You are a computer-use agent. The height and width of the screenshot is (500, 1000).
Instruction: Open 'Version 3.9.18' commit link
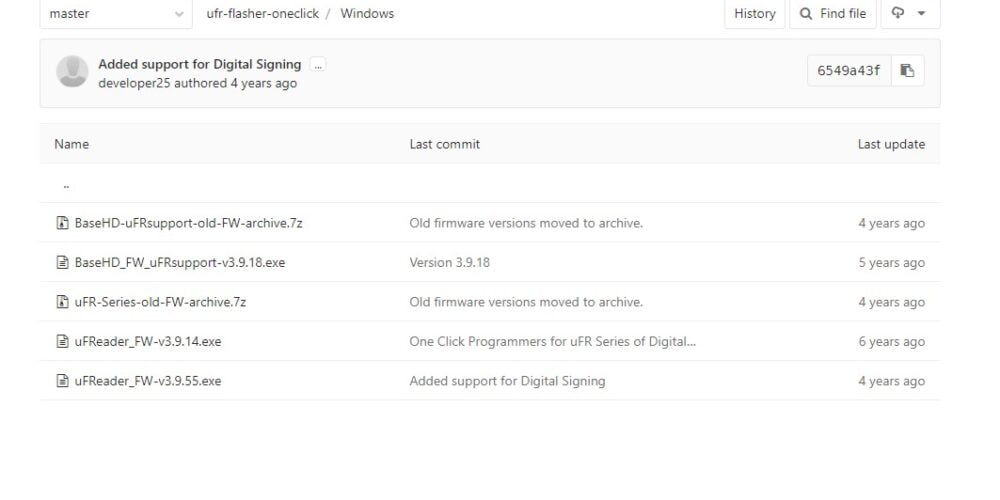coord(450,262)
